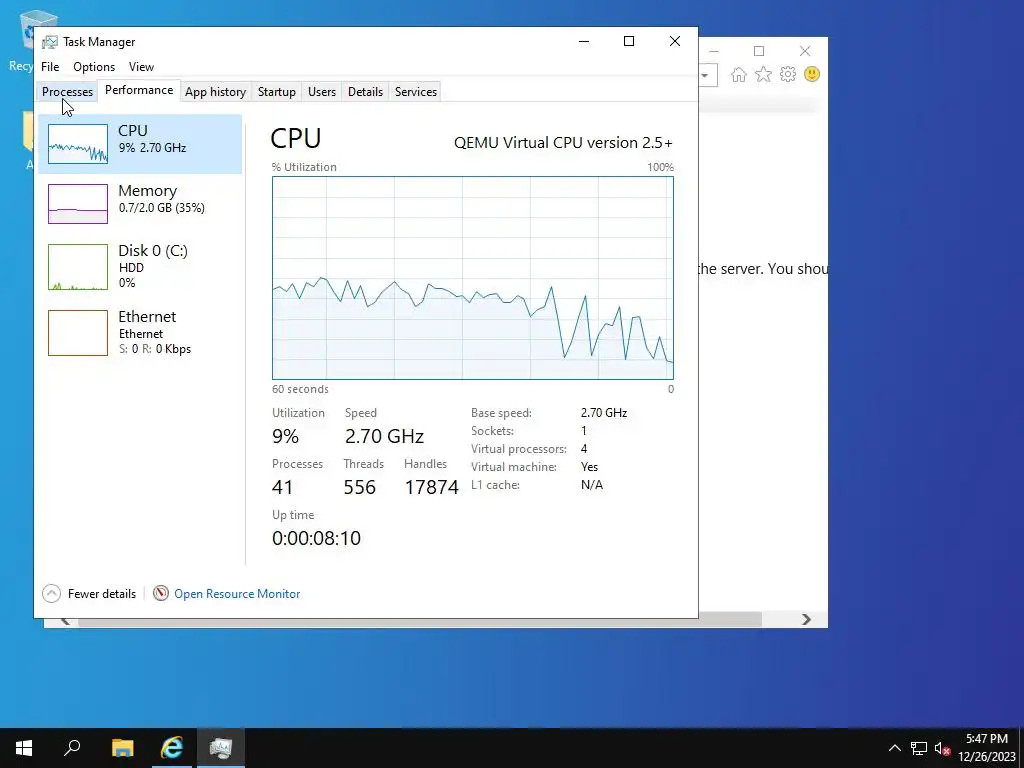Close the Task Manager window

(675, 41)
